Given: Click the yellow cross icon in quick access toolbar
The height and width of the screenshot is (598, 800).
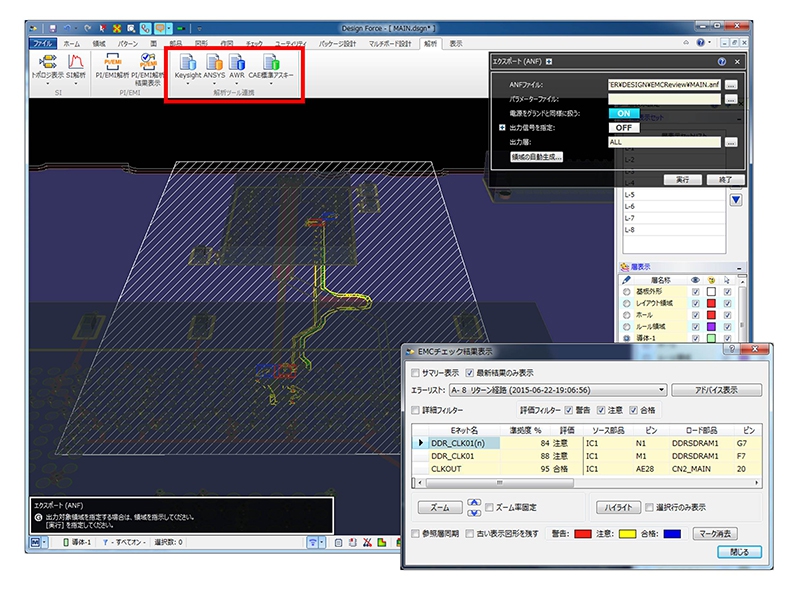Looking at the screenshot, I should coord(117,29).
